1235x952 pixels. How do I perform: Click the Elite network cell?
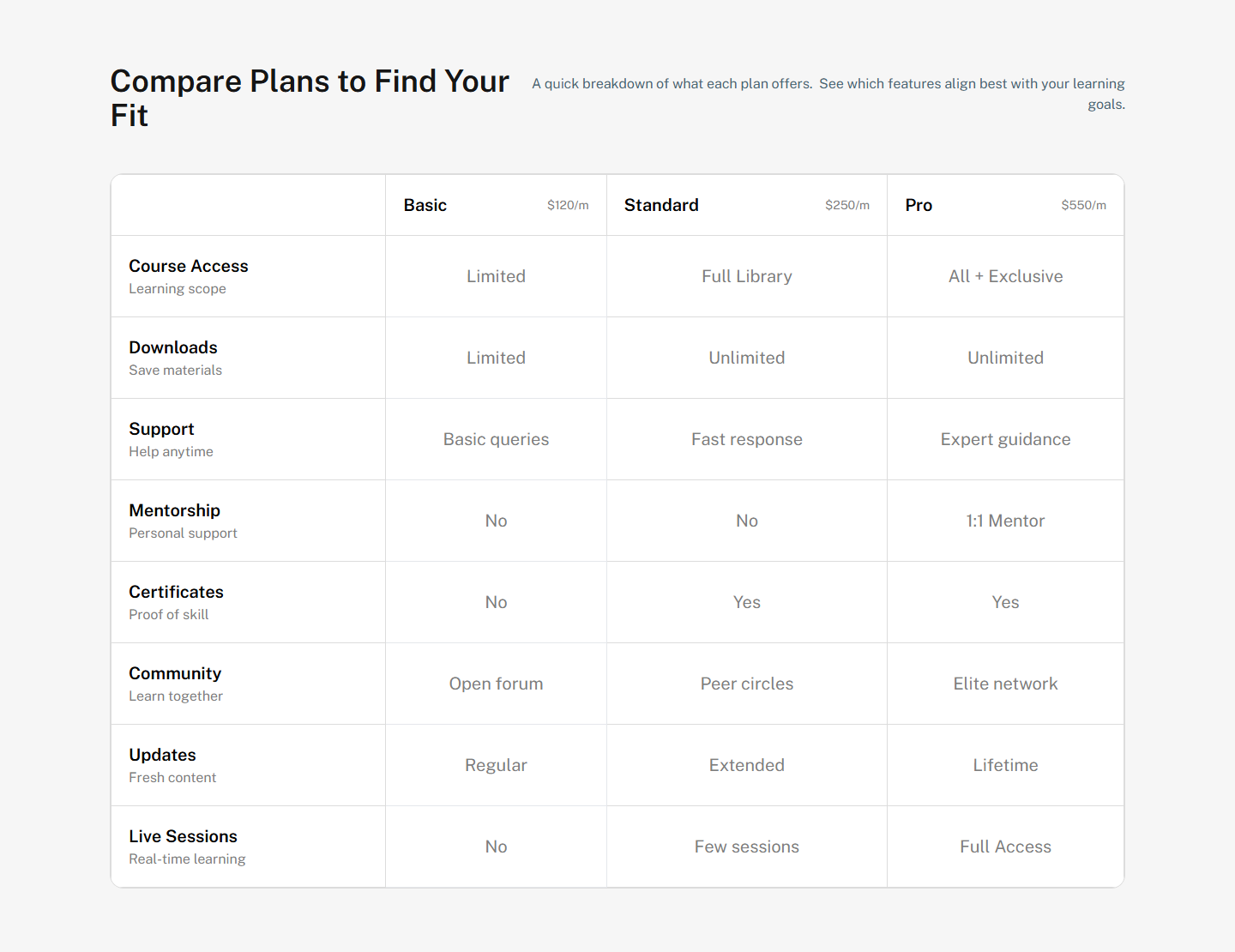pyautogui.click(x=1005, y=684)
